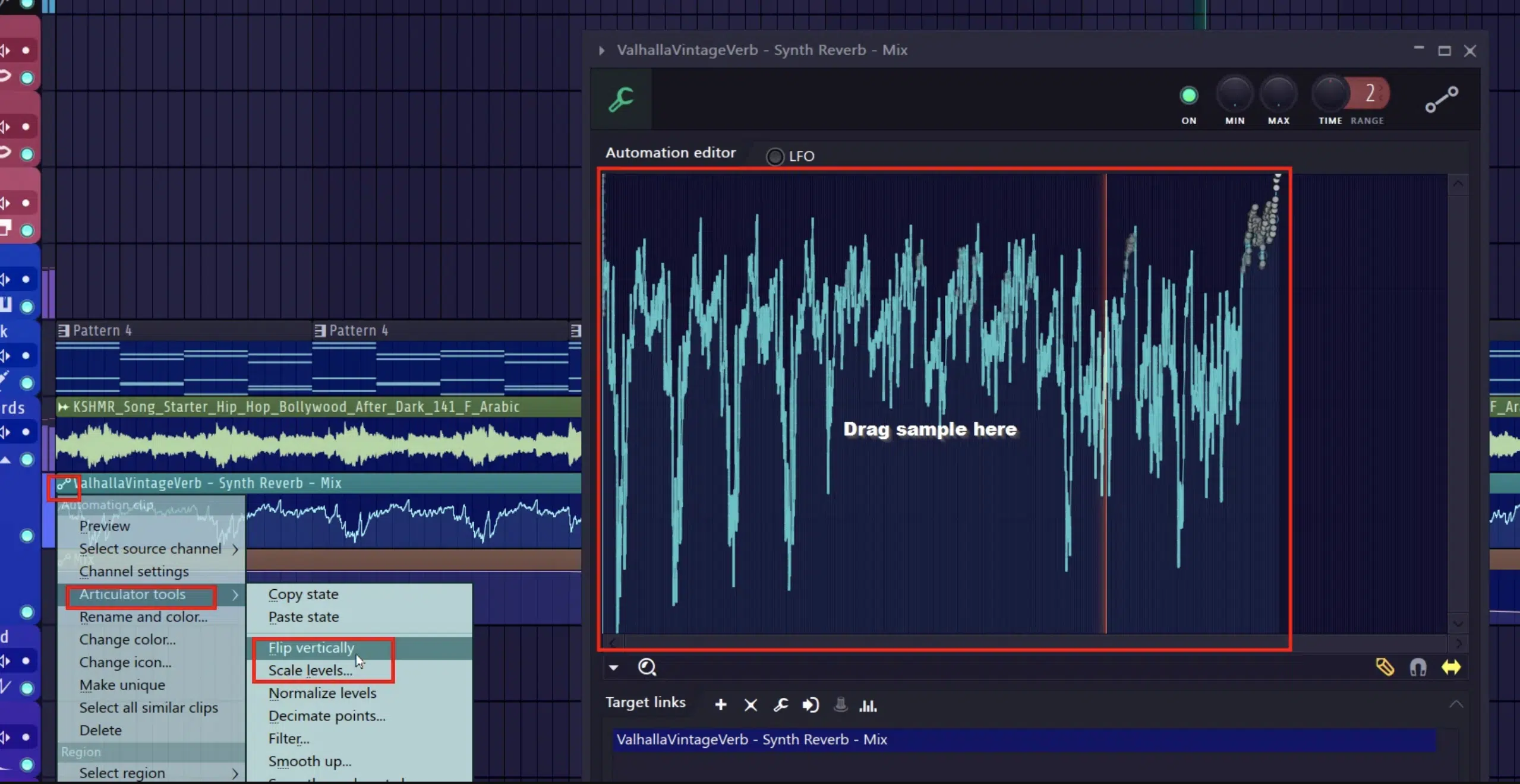Expand Select source channel submenu
This screenshot has height=784, width=1520.
click(x=150, y=548)
